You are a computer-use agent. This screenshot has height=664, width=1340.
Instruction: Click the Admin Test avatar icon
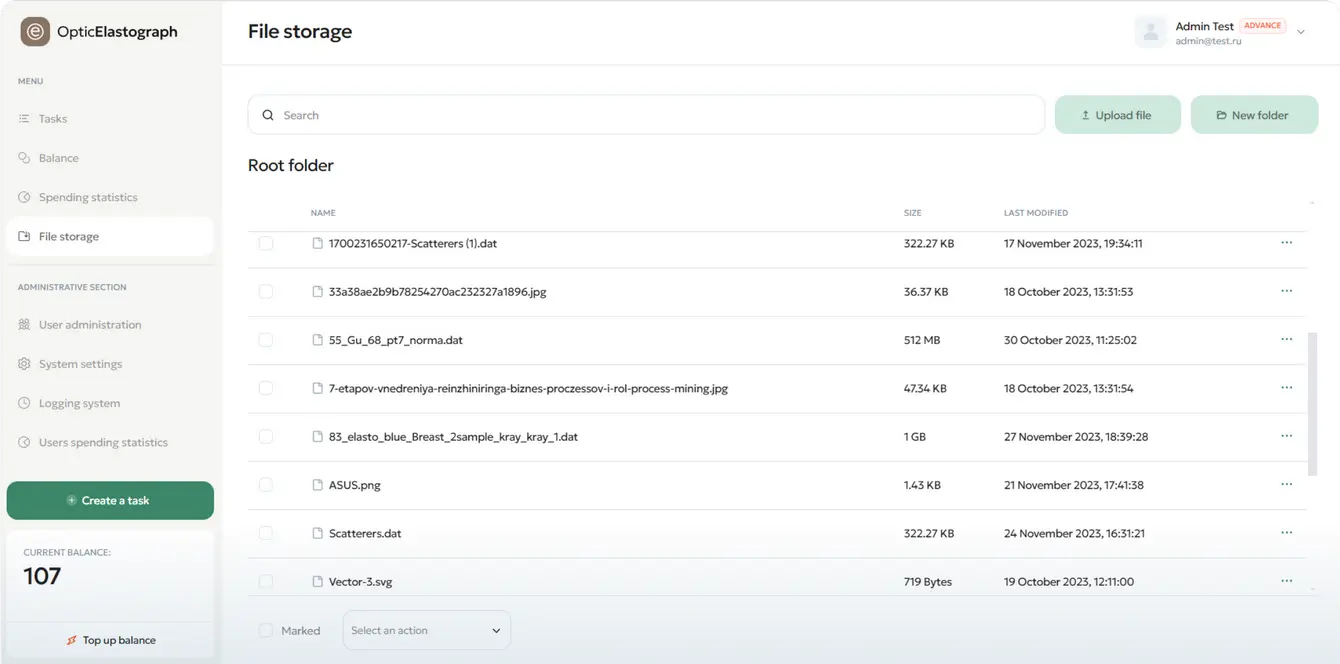coord(1150,32)
